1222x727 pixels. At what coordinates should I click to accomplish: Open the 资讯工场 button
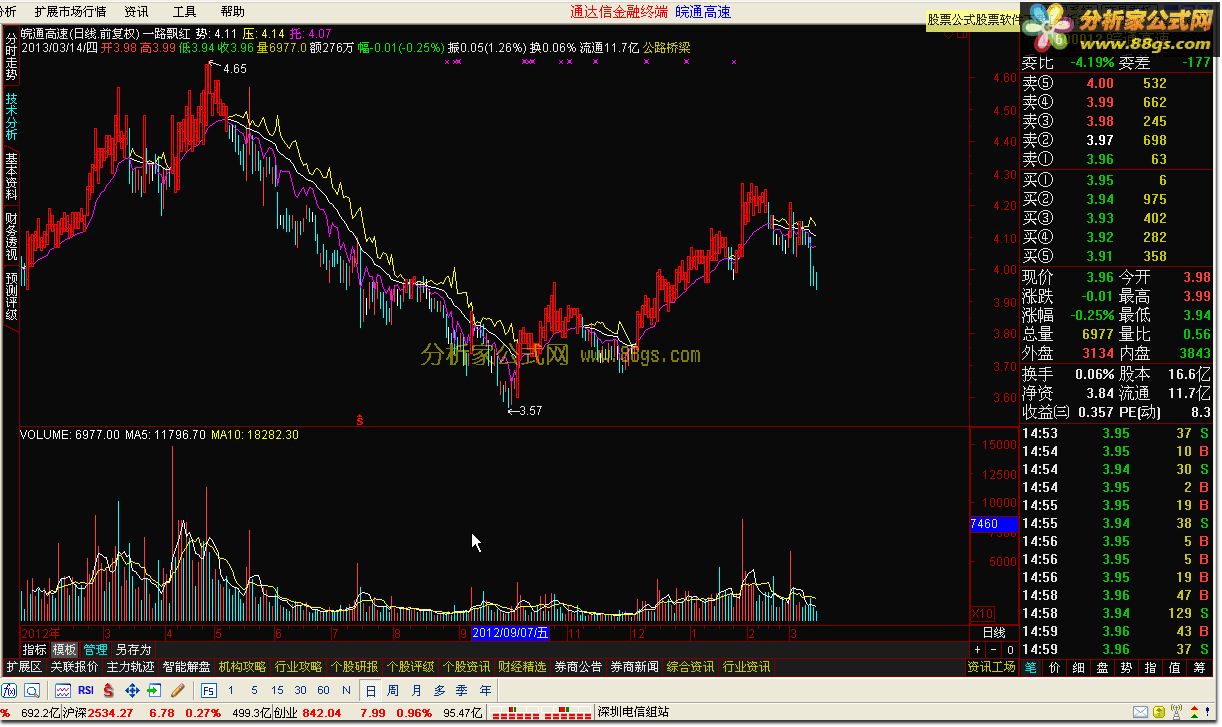coord(992,667)
